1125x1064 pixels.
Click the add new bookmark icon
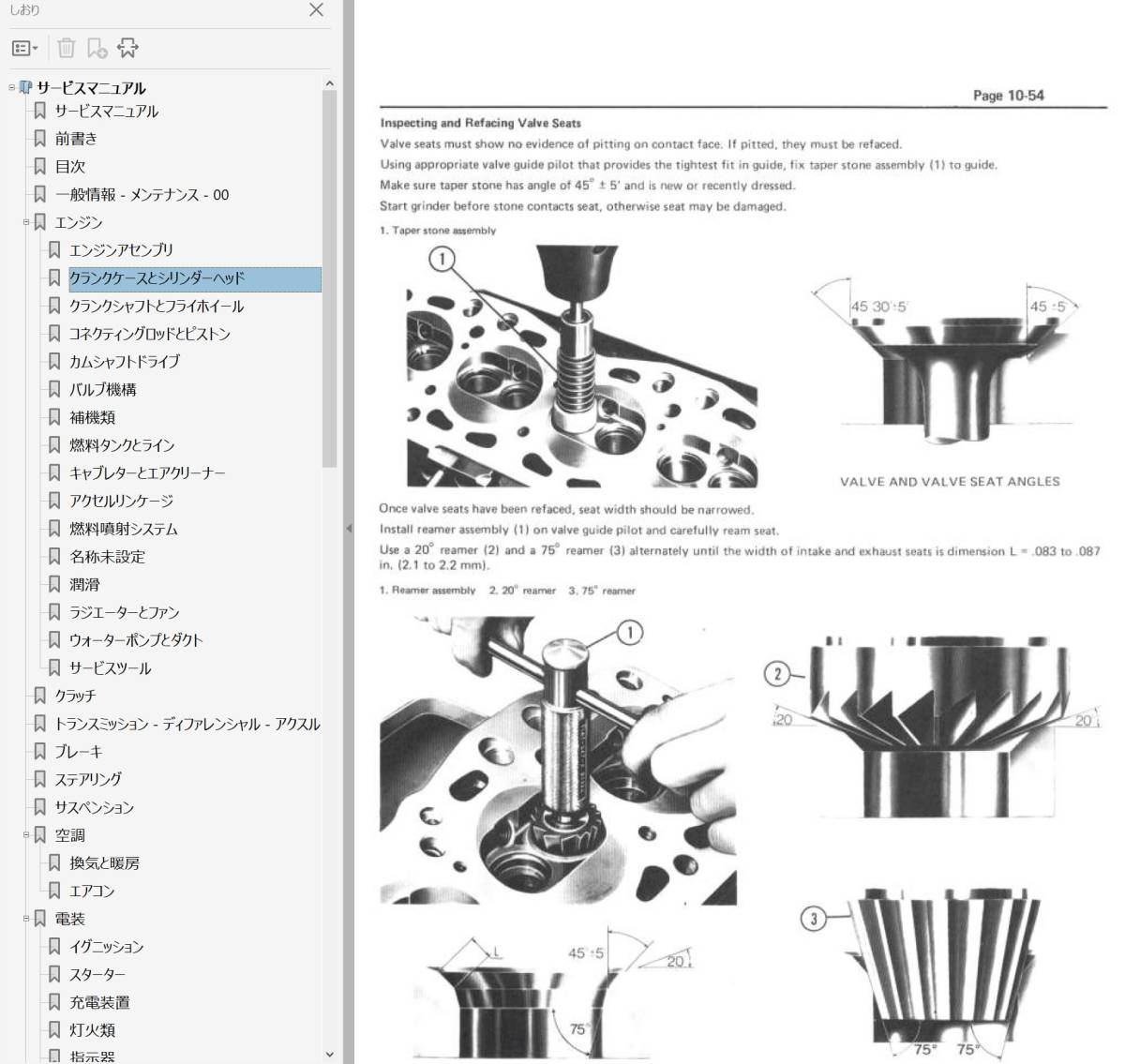click(97, 48)
